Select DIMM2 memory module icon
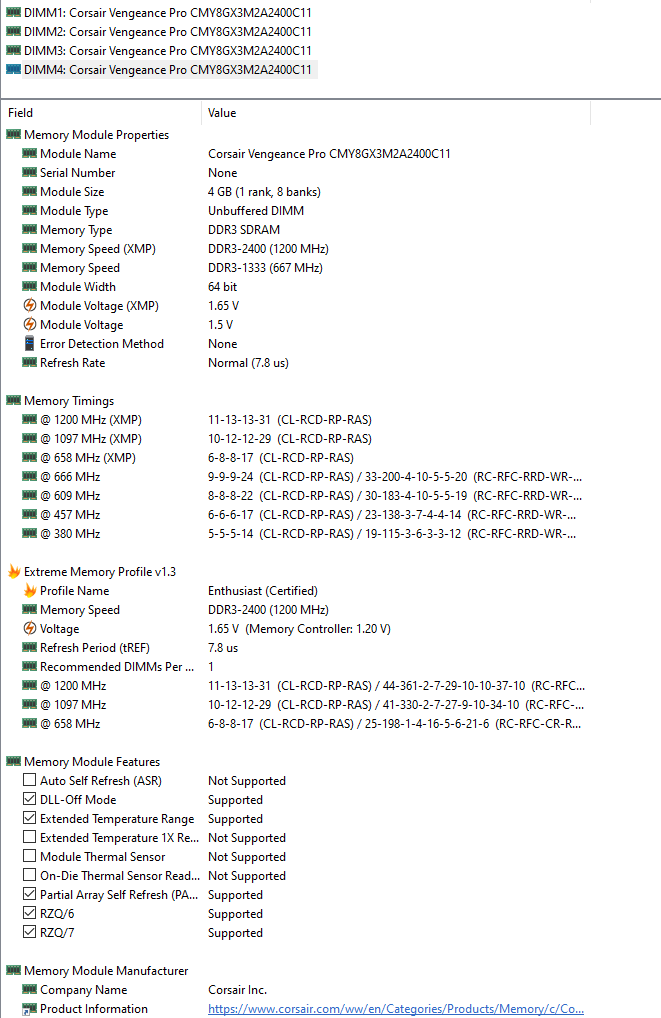 pos(13,31)
